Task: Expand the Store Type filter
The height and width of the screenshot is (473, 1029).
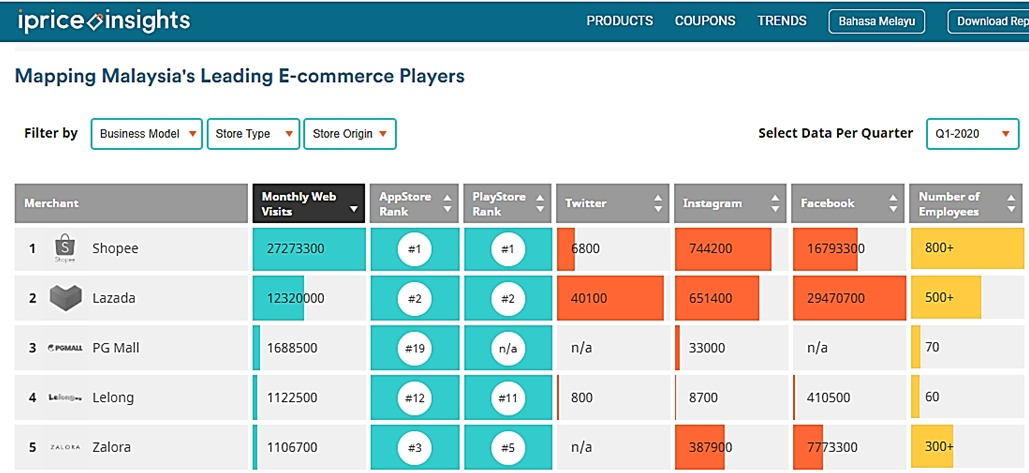Action: (x=253, y=134)
